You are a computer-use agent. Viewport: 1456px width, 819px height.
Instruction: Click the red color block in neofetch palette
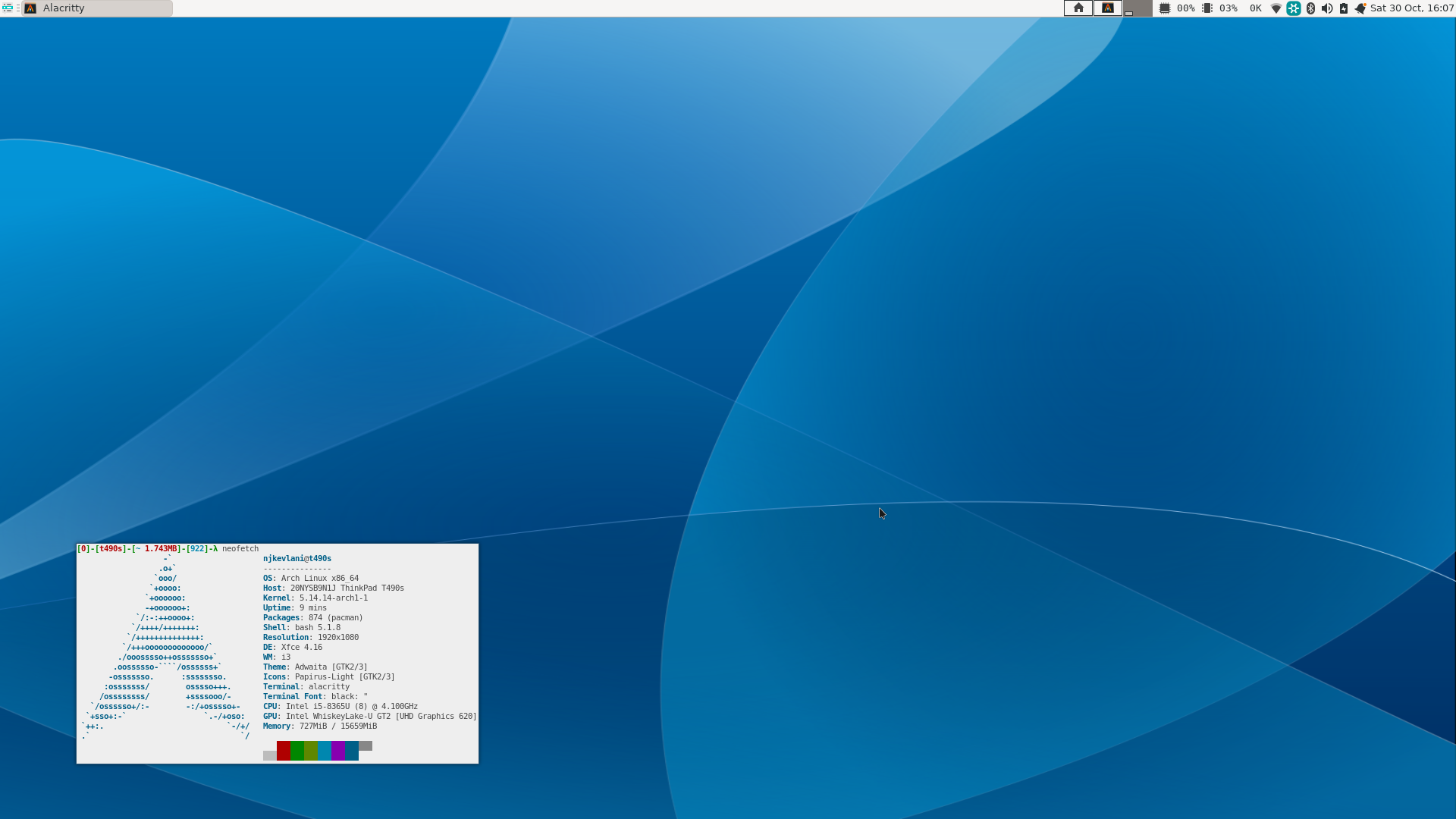pos(284,751)
